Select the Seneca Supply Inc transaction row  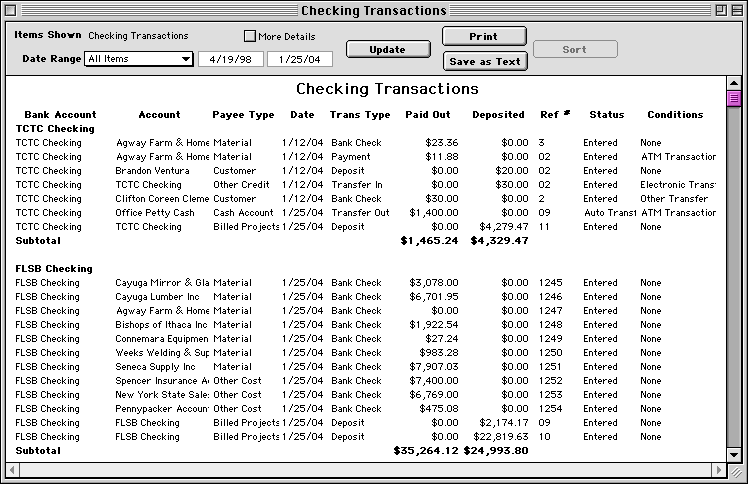point(360,367)
